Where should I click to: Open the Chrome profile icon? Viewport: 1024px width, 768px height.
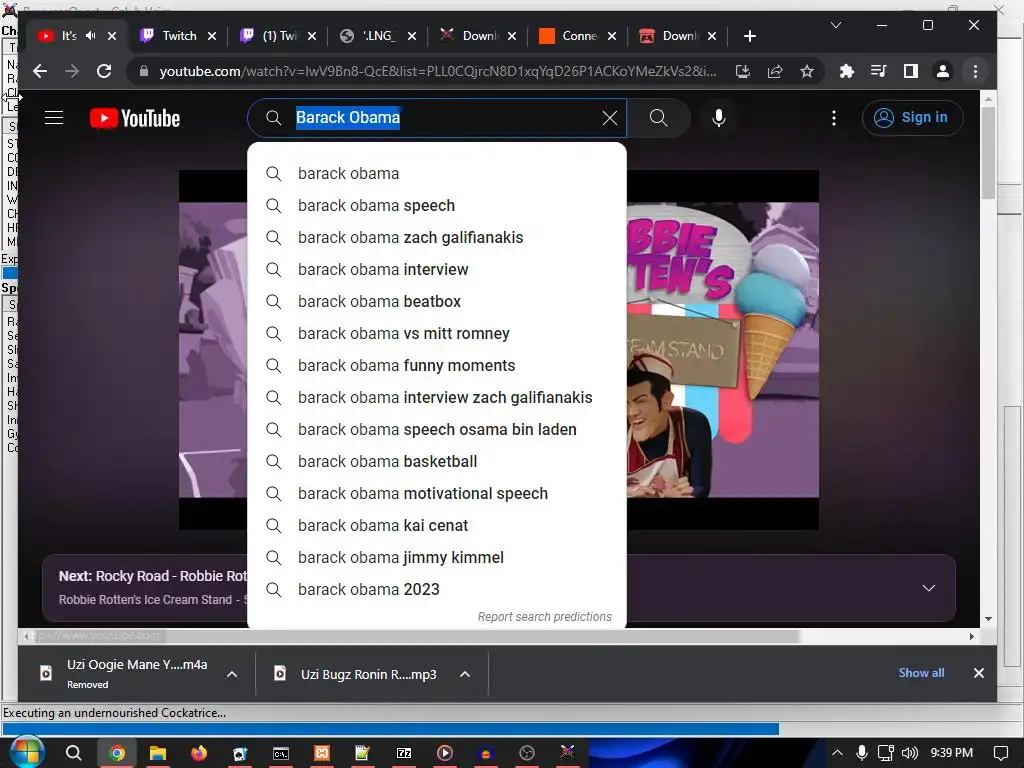tap(942, 71)
